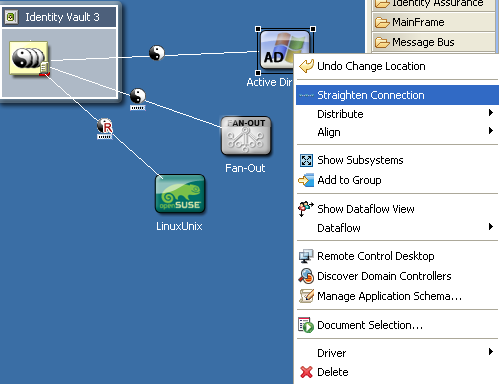Select Manage Application Schema...
This screenshot has height=384, width=499.
click(x=397, y=296)
